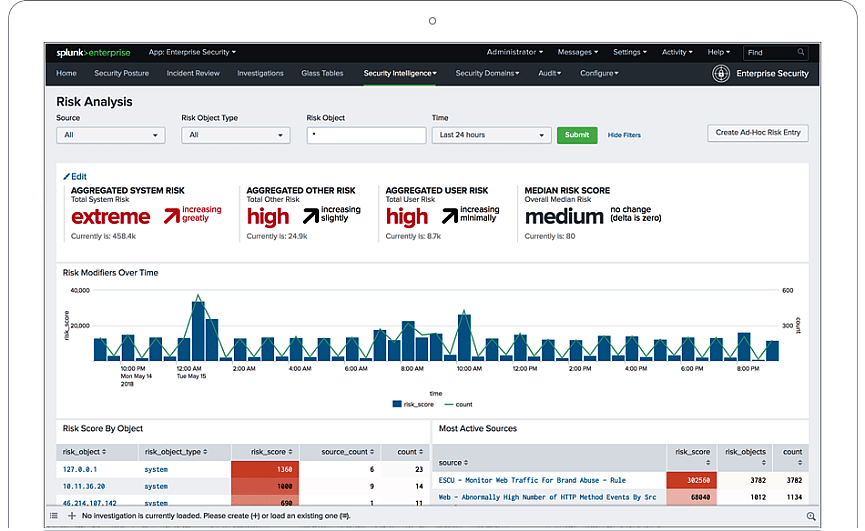Go to the Home tab
865x531 pixels.
(x=66, y=73)
